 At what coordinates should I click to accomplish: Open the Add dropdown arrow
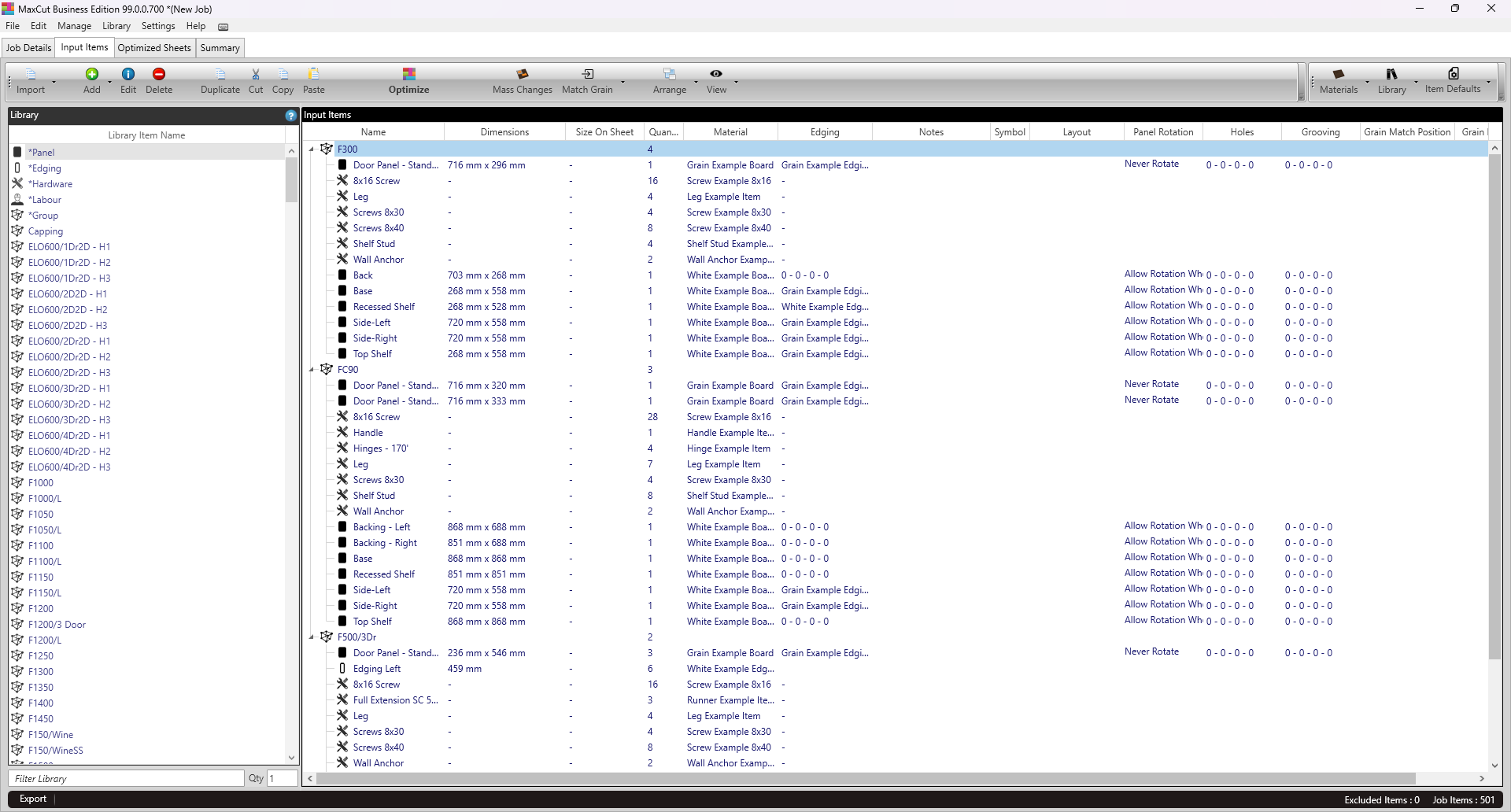click(x=109, y=82)
